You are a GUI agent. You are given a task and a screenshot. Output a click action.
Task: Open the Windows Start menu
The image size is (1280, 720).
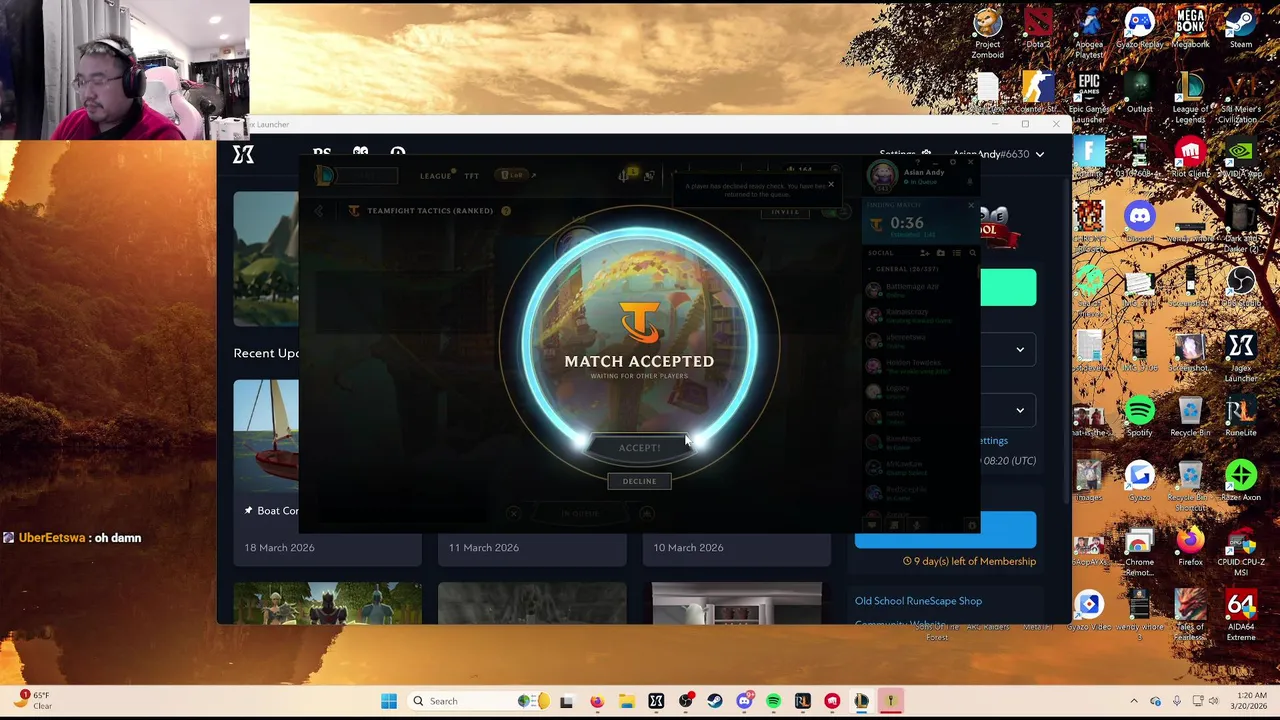pyautogui.click(x=389, y=701)
